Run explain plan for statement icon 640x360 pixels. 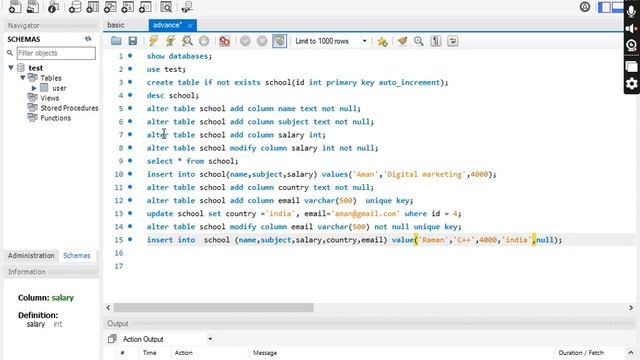pyautogui.click(x=187, y=41)
